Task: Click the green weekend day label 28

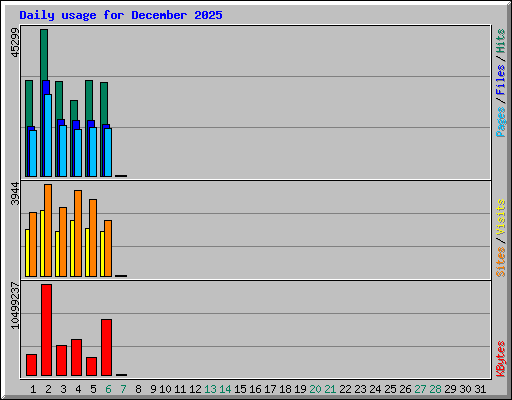Action: coord(435,389)
